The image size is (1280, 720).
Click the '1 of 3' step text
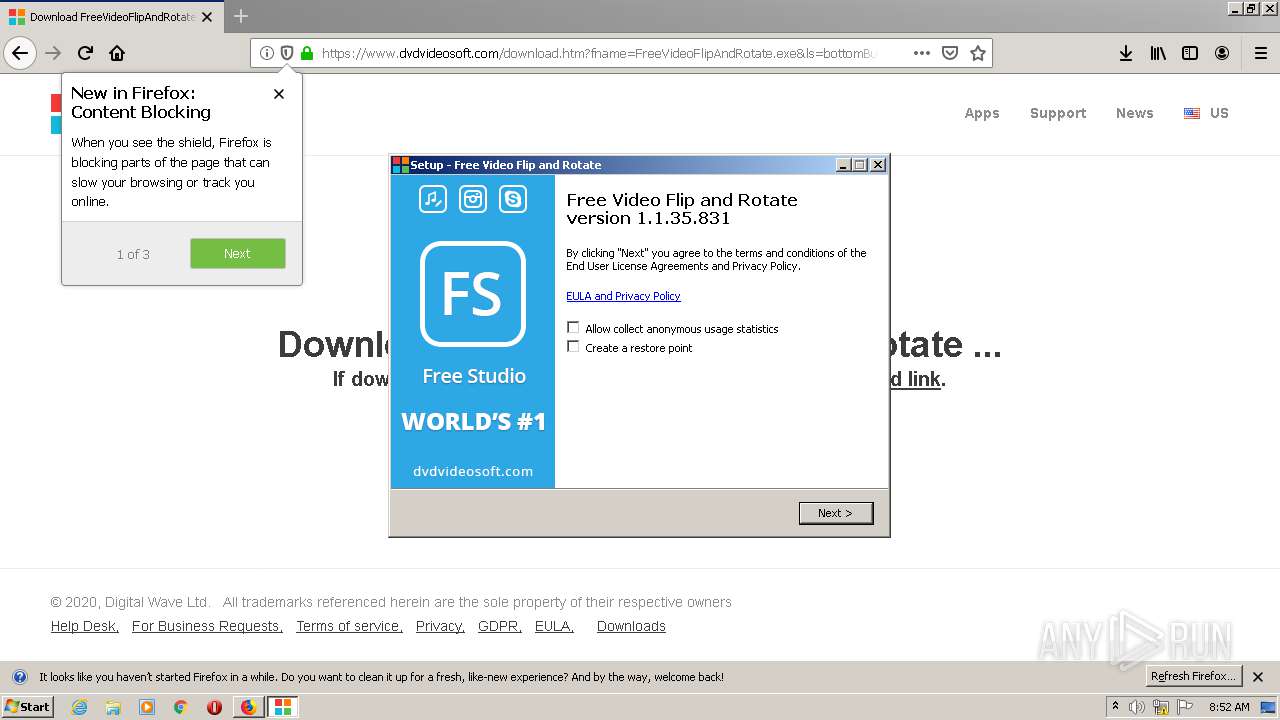tap(133, 254)
